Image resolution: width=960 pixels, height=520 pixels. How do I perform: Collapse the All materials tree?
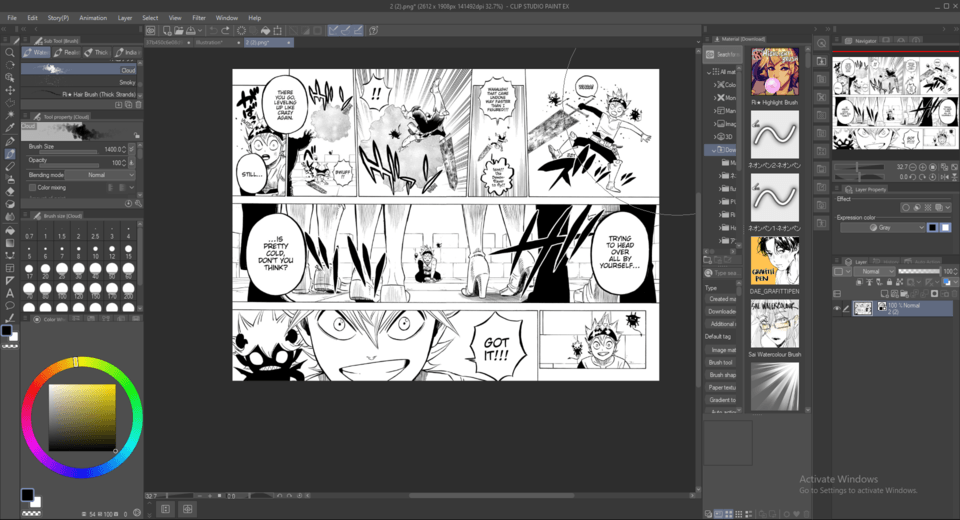pyautogui.click(x=709, y=72)
